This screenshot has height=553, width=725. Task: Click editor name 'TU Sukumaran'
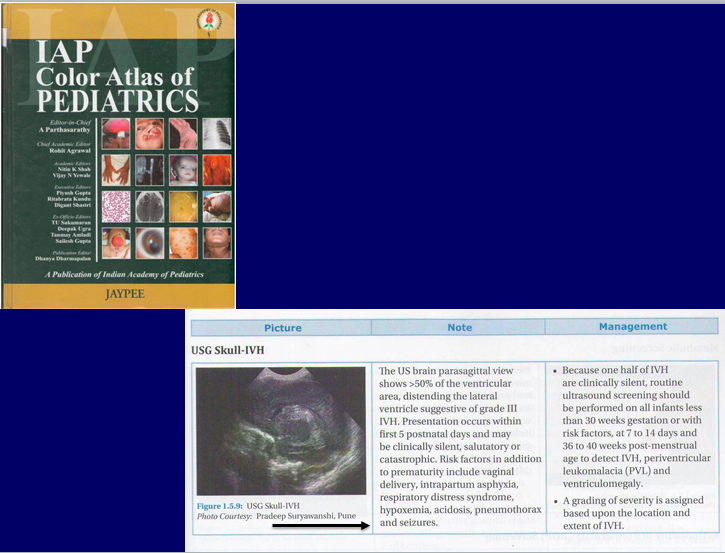pyautogui.click(x=71, y=223)
